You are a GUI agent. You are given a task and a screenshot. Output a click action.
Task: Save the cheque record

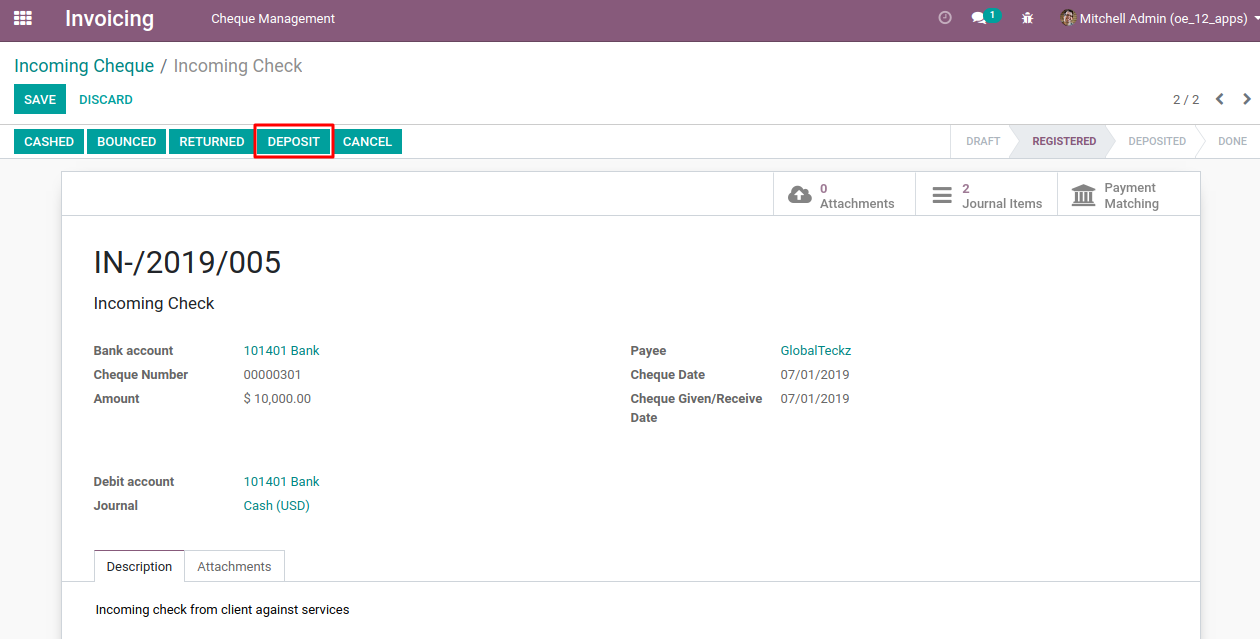[x=40, y=99]
